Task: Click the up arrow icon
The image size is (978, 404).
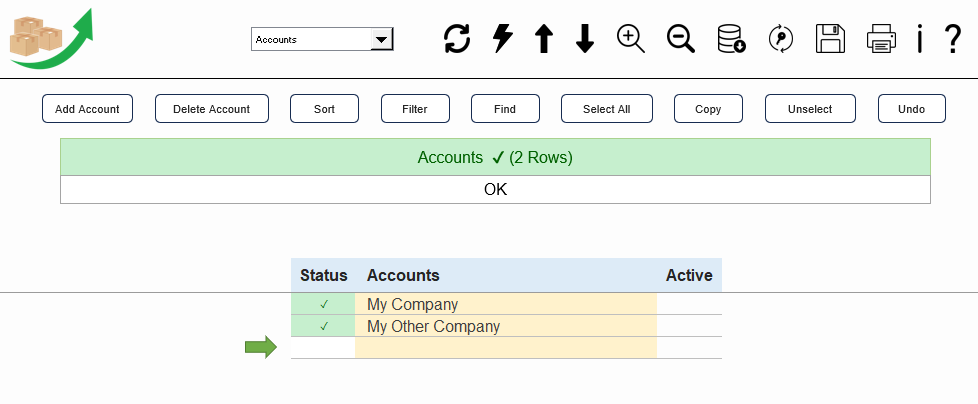Action: [544, 39]
